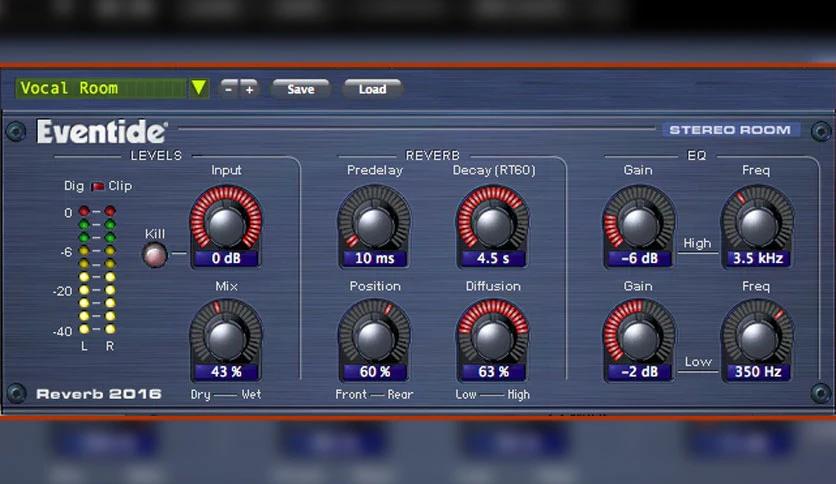The height and width of the screenshot is (484, 836).
Task: Click the 63 % diffusion value display
Action: [x=493, y=372]
